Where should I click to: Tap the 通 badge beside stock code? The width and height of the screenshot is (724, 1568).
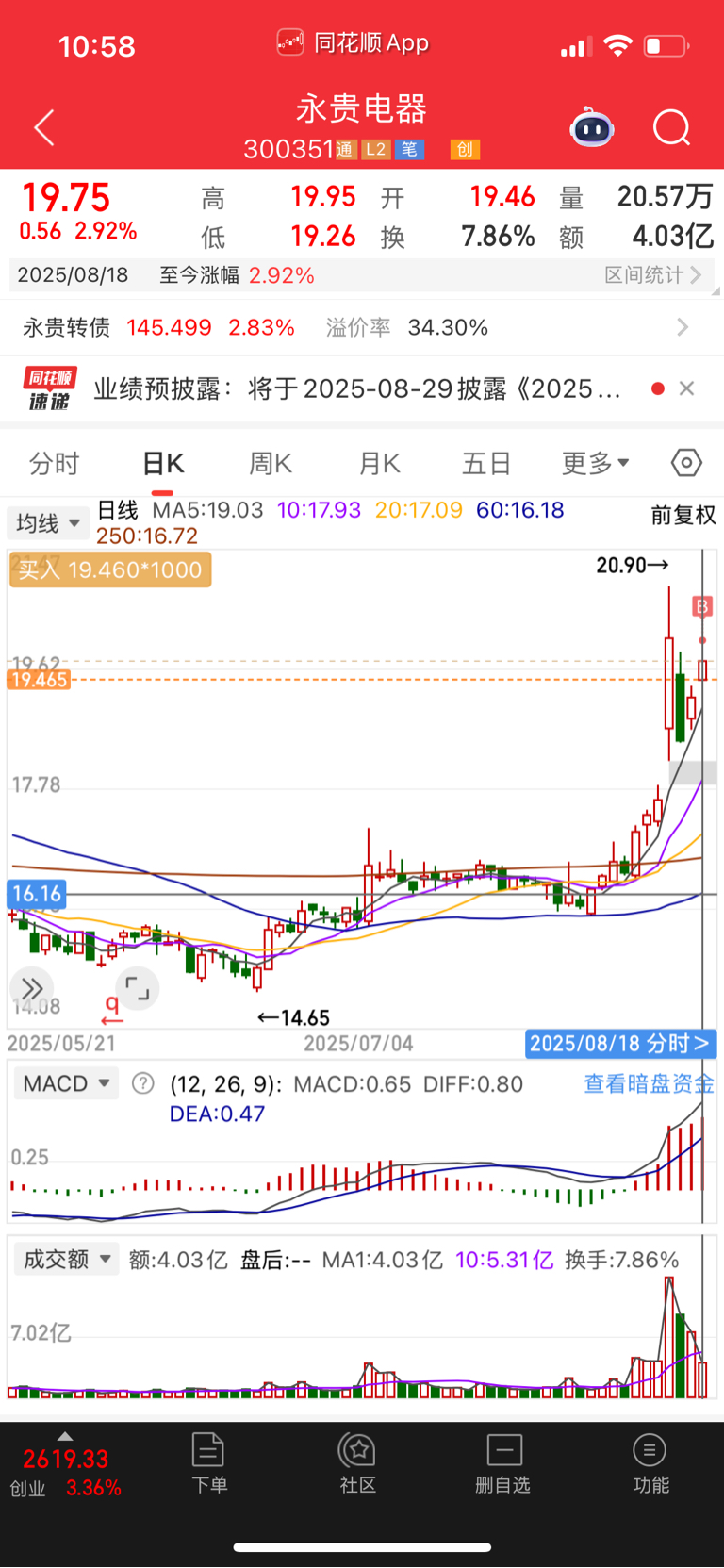click(x=344, y=149)
